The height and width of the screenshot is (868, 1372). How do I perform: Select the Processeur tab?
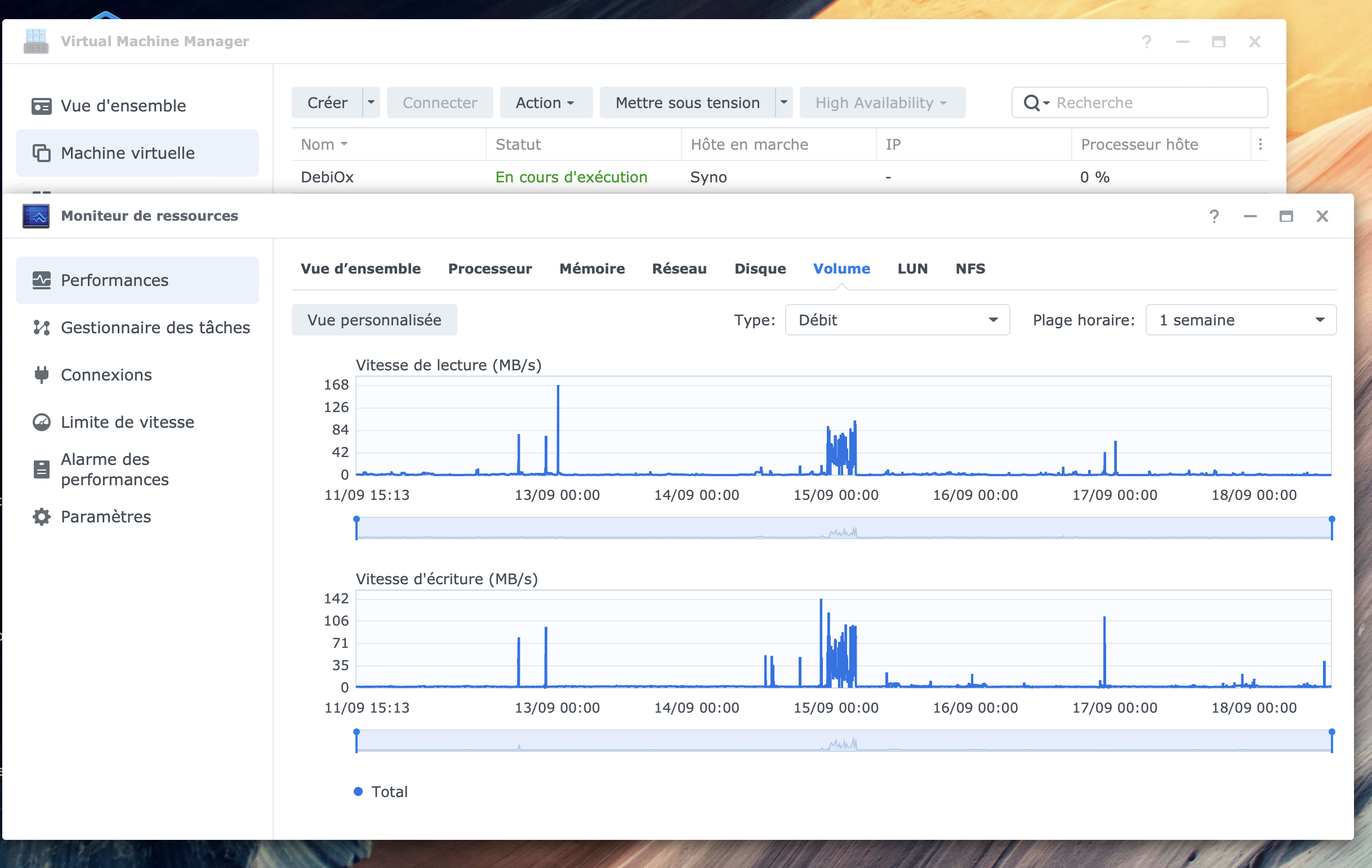(489, 269)
